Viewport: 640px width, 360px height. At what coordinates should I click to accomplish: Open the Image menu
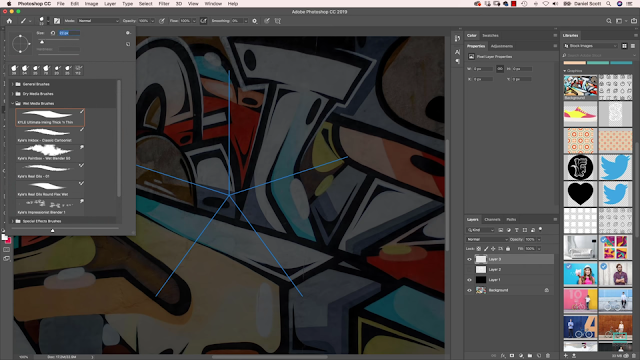click(x=91, y=4)
